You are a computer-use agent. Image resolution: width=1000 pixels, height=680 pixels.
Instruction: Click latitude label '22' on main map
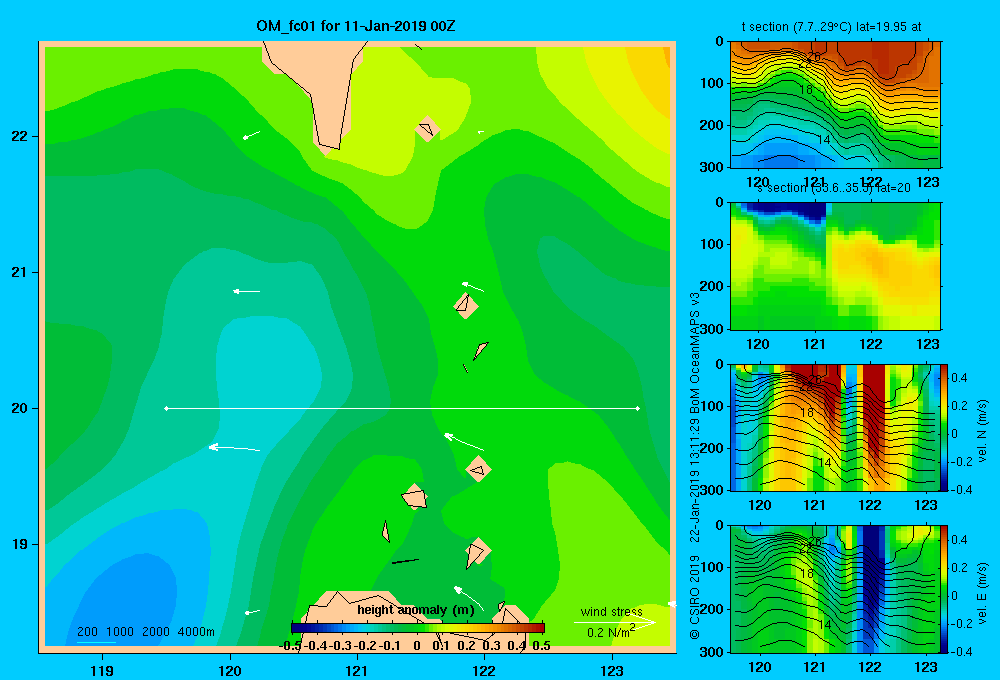click(19, 136)
